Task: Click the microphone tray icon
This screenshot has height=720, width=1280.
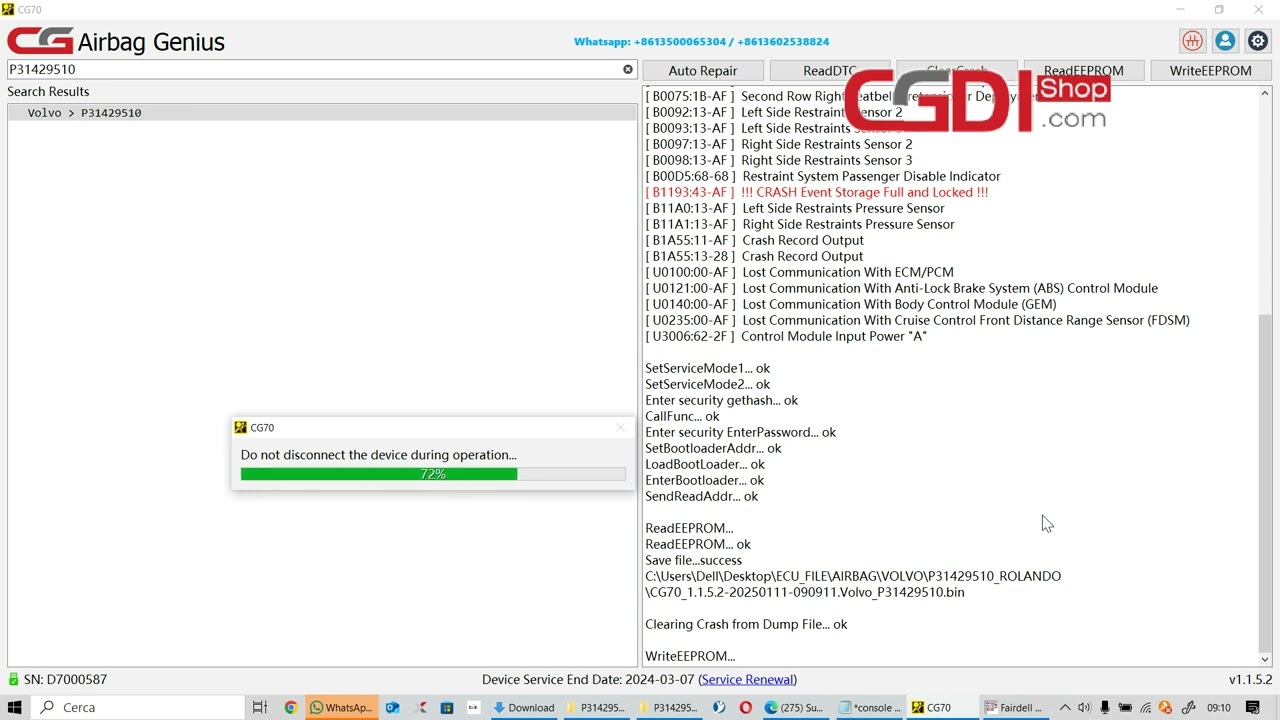Action: tap(1105, 708)
